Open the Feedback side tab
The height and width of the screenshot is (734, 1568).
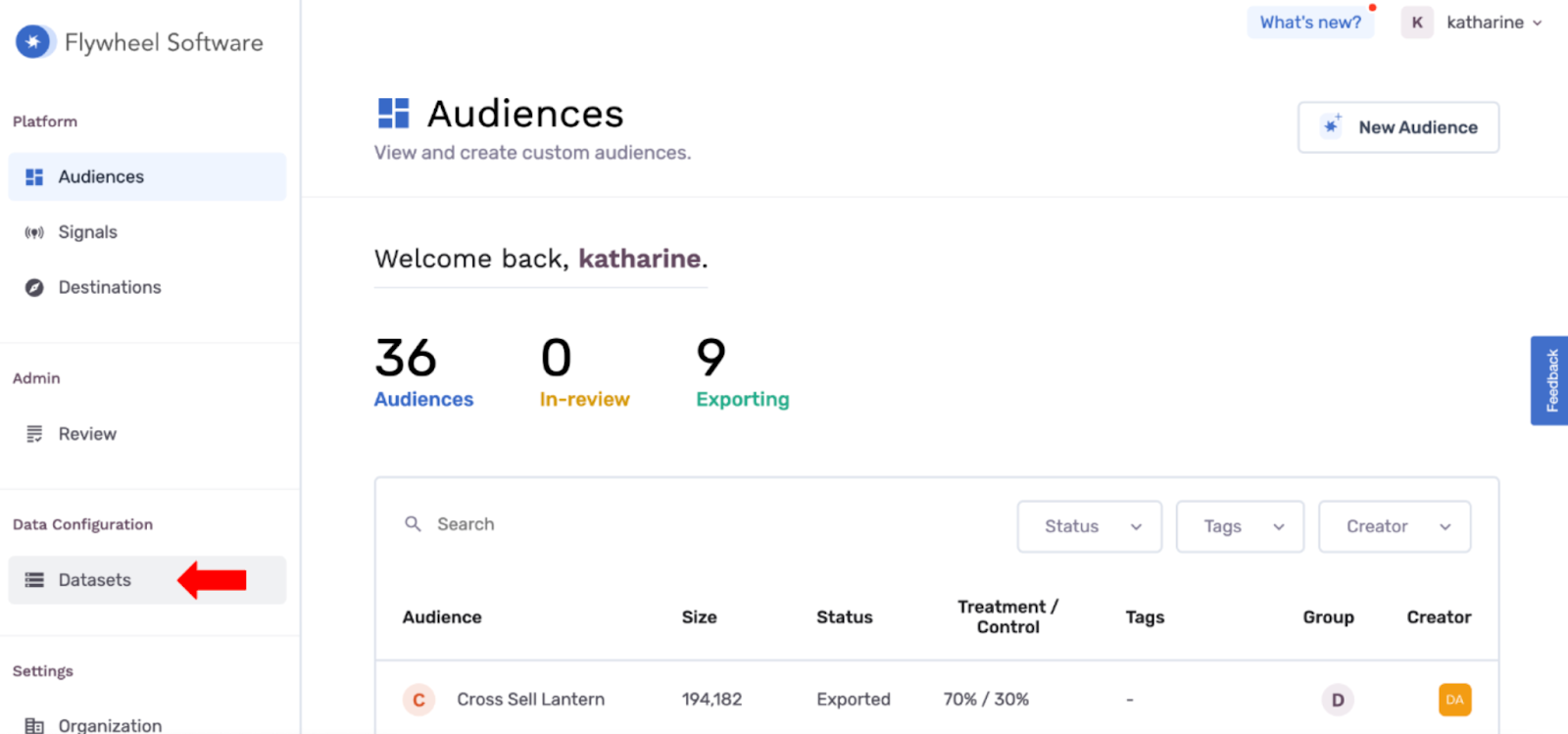(x=1550, y=380)
